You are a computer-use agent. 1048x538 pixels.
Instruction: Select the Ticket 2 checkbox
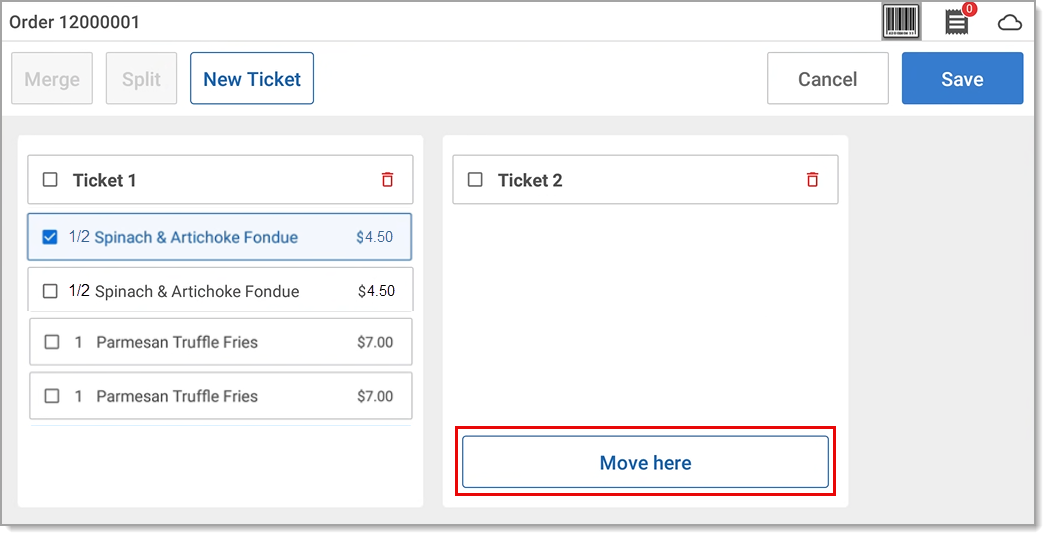(475, 180)
